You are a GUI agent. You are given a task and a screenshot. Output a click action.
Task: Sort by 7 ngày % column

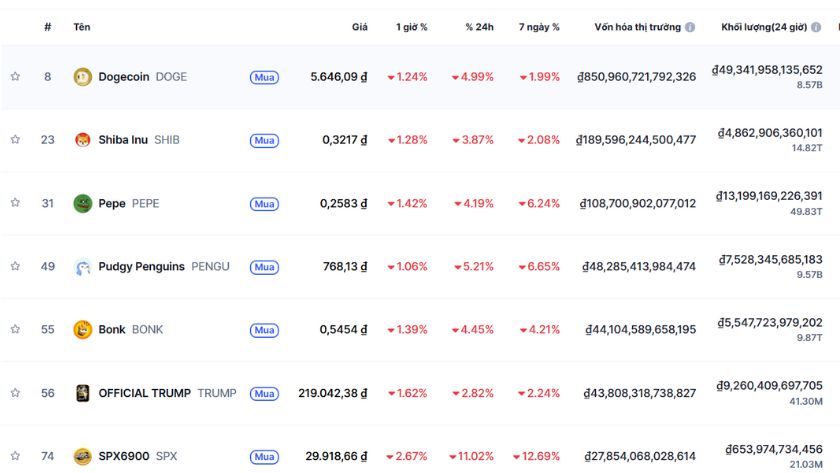pos(539,27)
